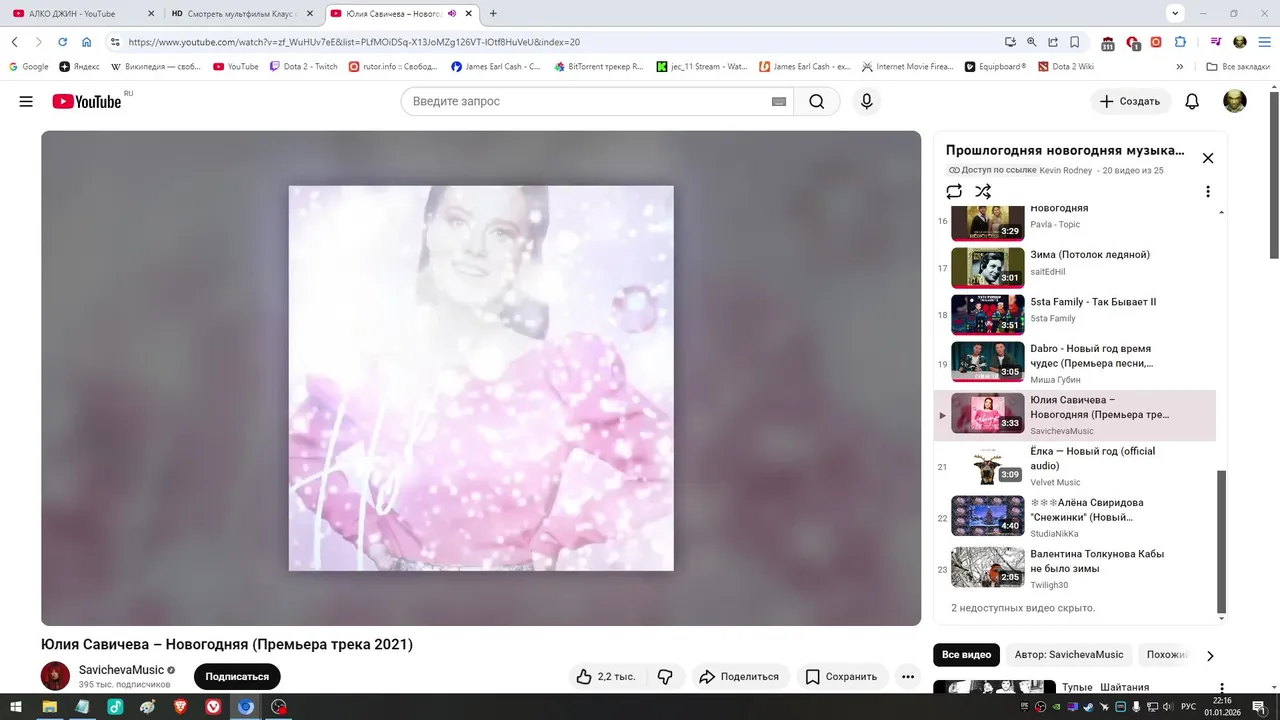Select the Похожие filter chip
This screenshot has width=1280, height=720.
pyautogui.click(x=1166, y=655)
